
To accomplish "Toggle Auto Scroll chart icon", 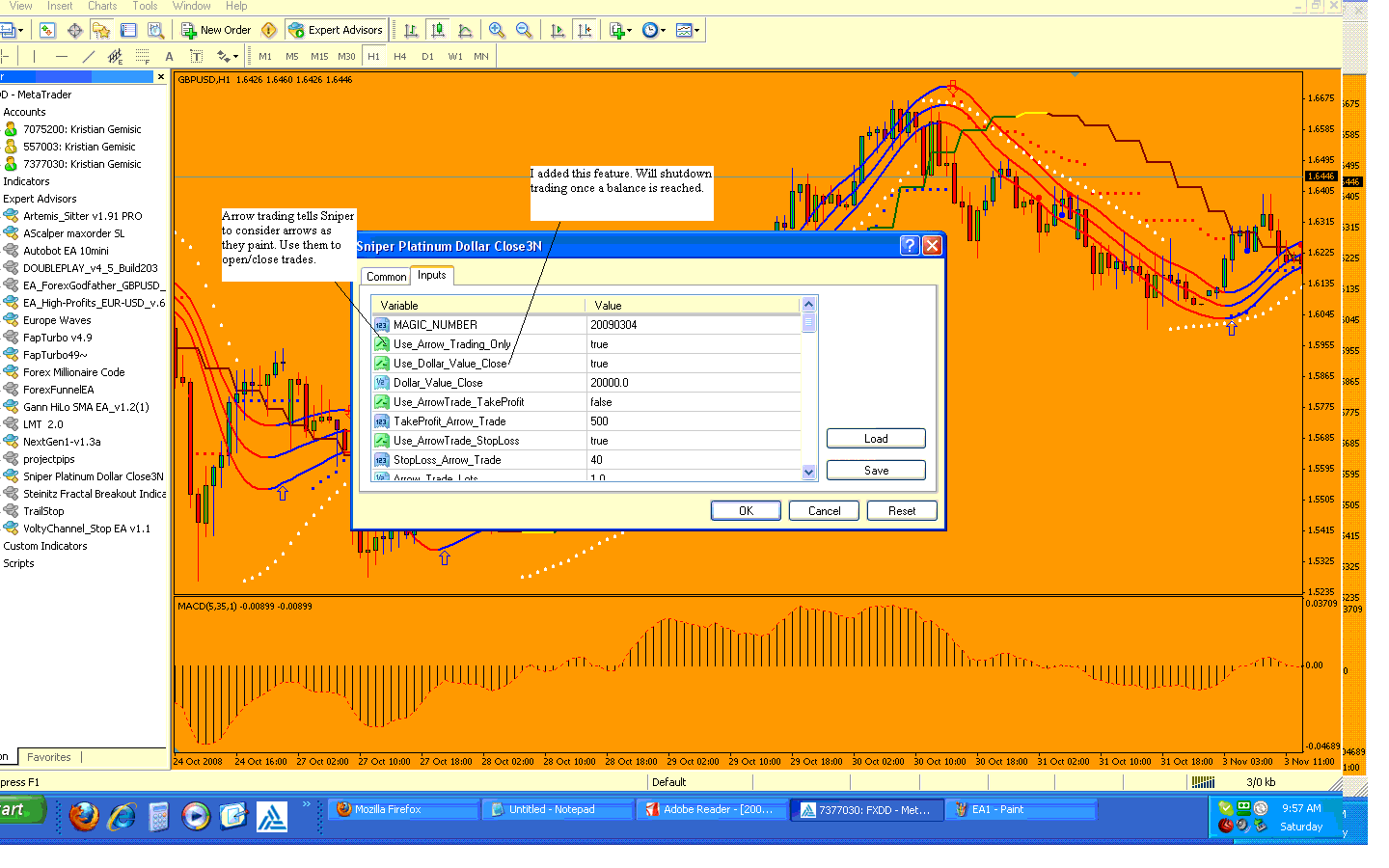I will pyautogui.click(x=558, y=30).
